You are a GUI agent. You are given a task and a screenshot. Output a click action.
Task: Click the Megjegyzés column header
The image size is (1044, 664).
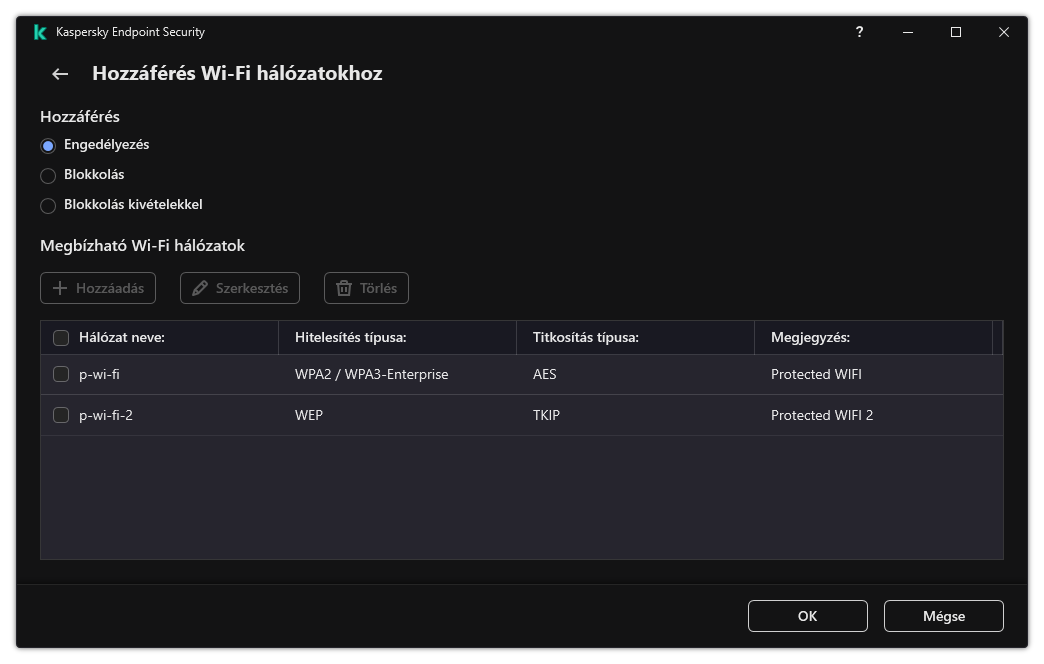coord(810,338)
